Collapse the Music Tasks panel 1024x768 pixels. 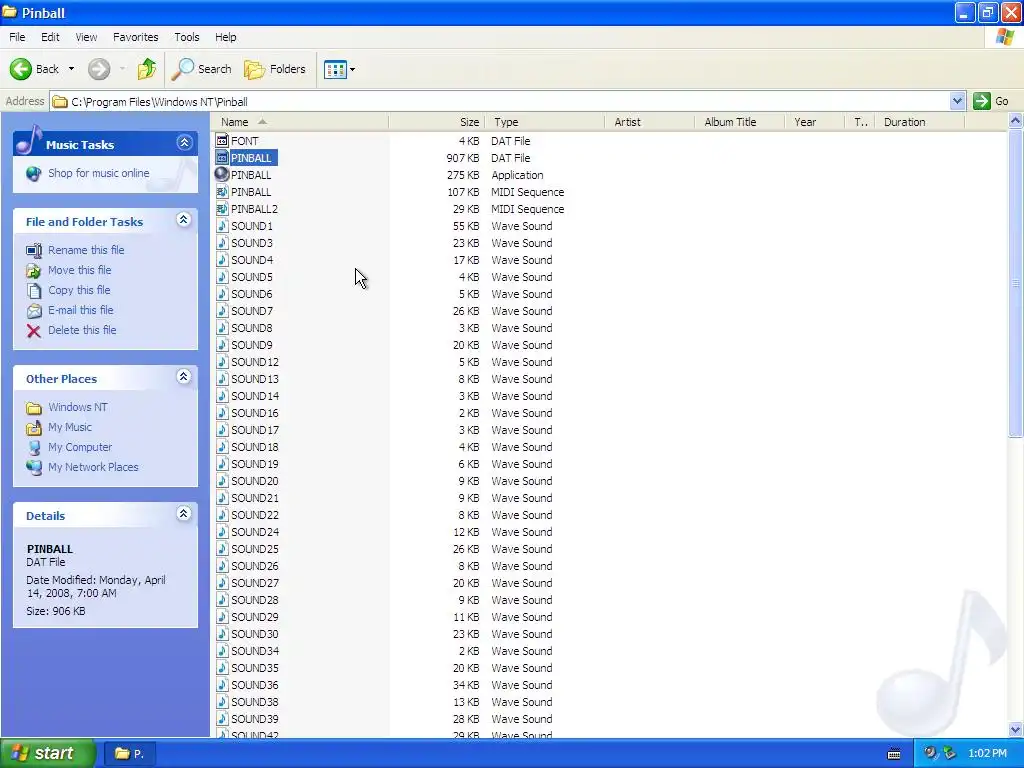pyautogui.click(x=185, y=143)
